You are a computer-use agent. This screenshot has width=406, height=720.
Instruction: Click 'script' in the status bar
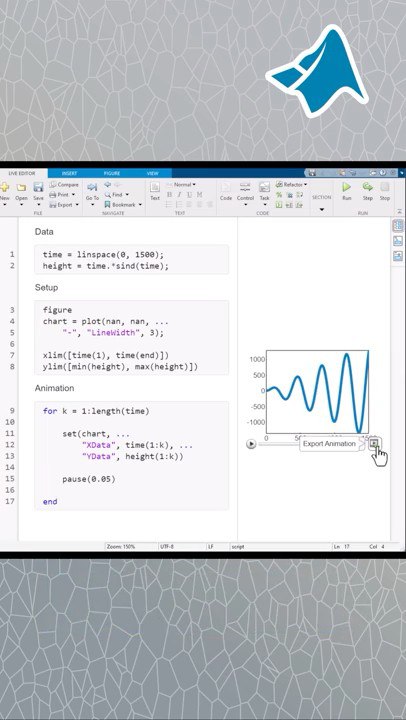(x=238, y=547)
